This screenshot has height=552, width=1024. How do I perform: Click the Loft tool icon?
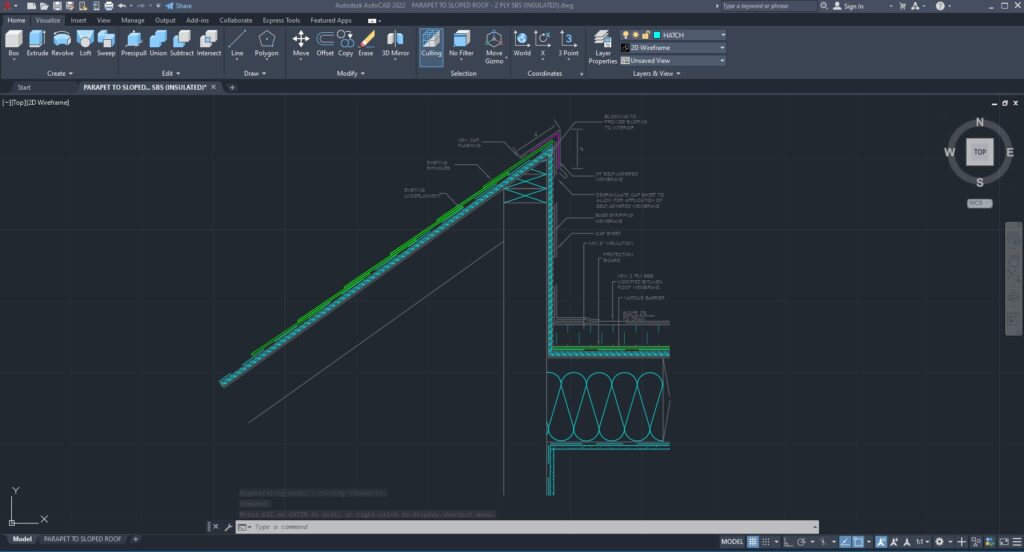click(x=86, y=41)
